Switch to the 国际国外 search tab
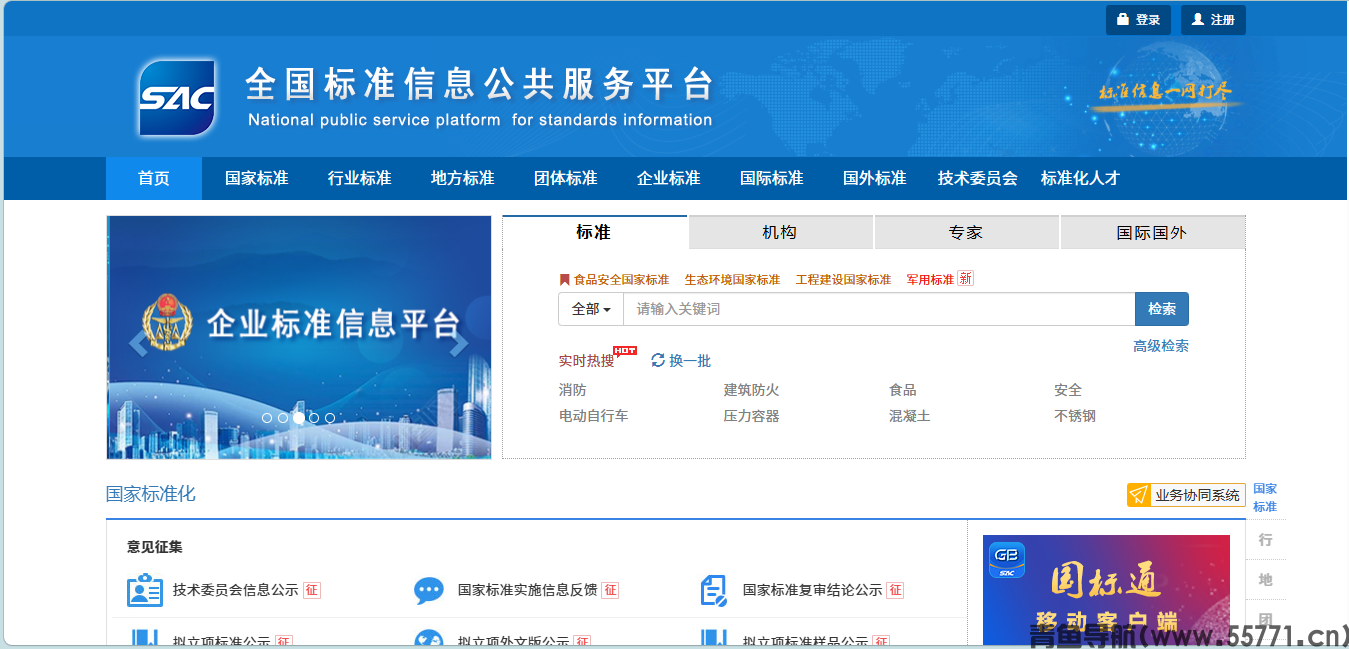This screenshot has height=649, width=1349. pos(1152,232)
